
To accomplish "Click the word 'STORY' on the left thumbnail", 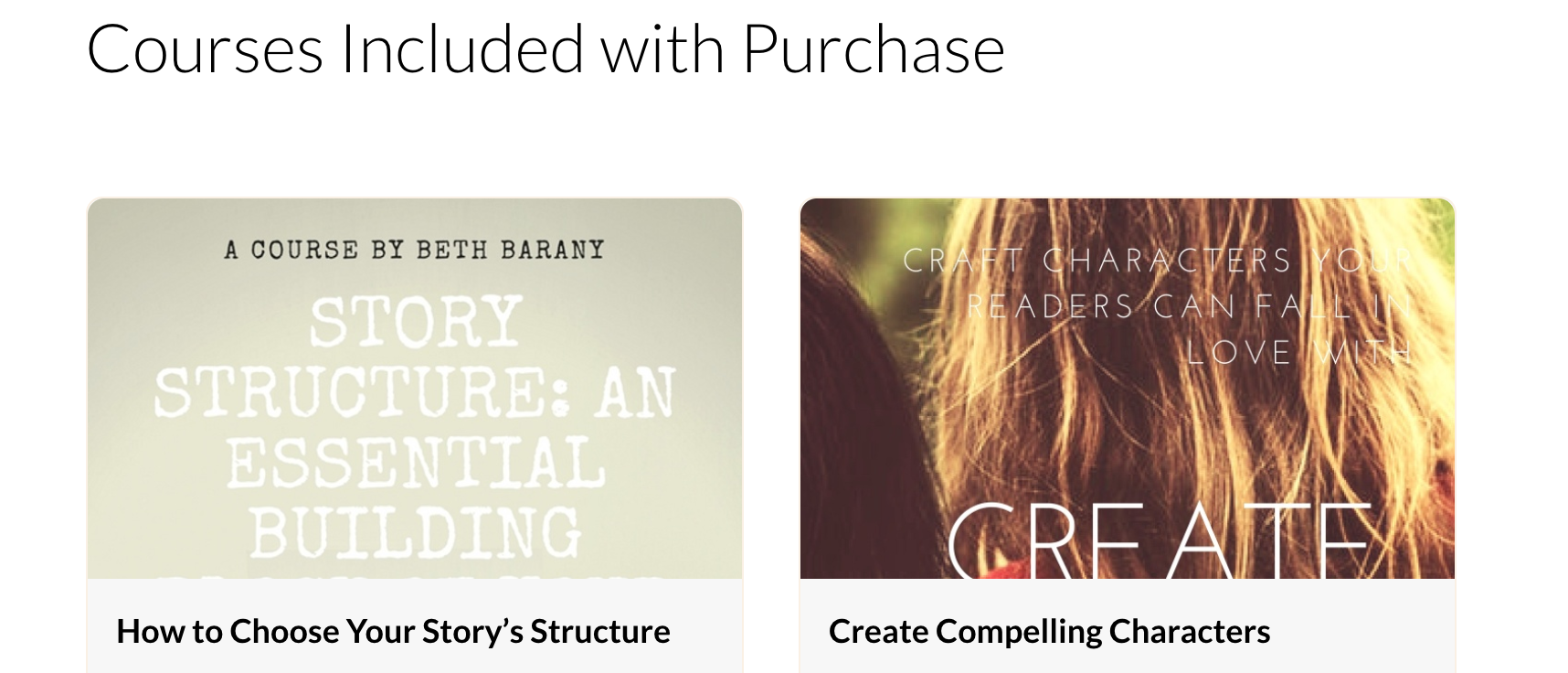I will [x=415, y=322].
